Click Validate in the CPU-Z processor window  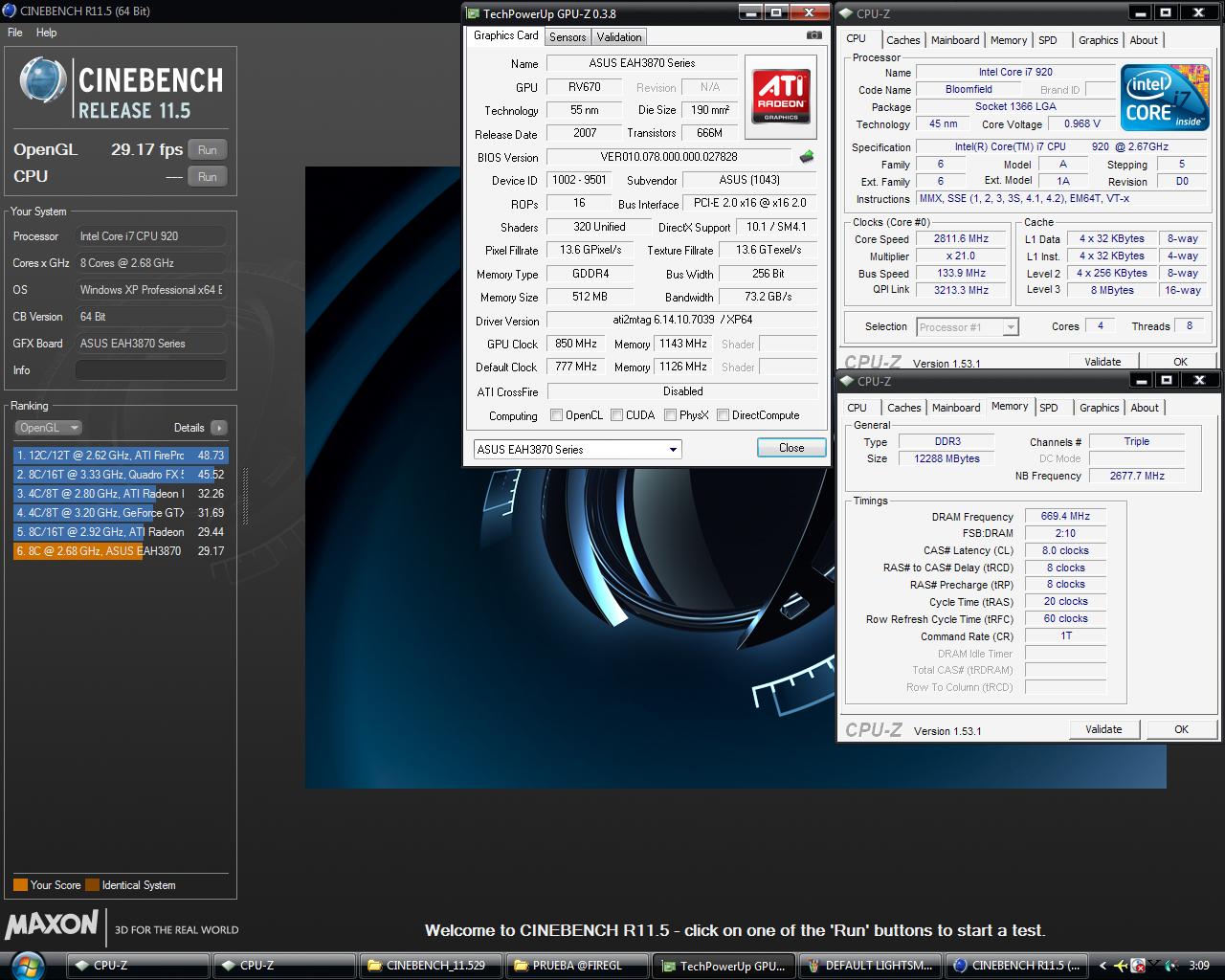click(x=1102, y=362)
